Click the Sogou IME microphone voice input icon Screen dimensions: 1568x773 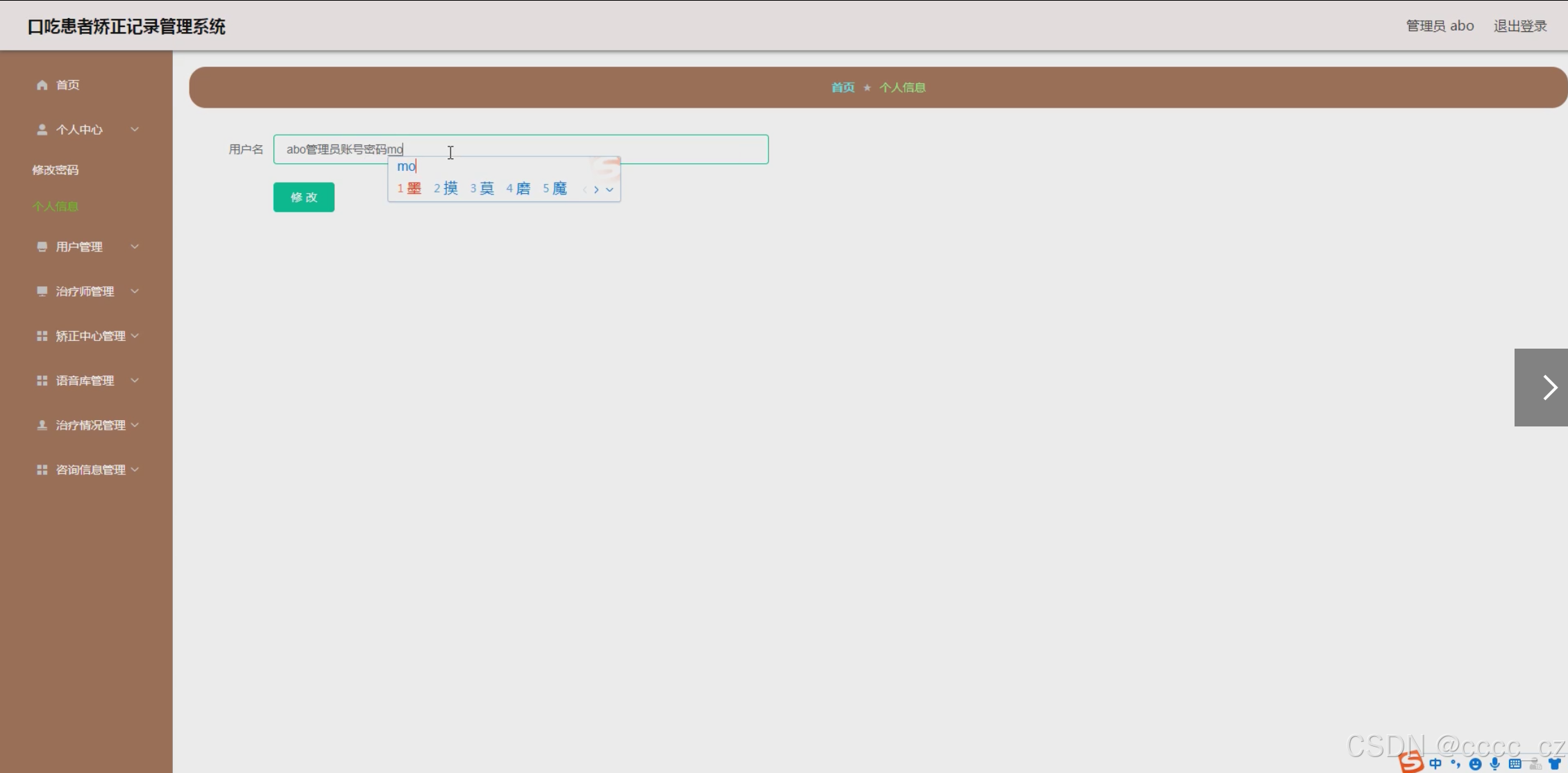click(x=1494, y=764)
